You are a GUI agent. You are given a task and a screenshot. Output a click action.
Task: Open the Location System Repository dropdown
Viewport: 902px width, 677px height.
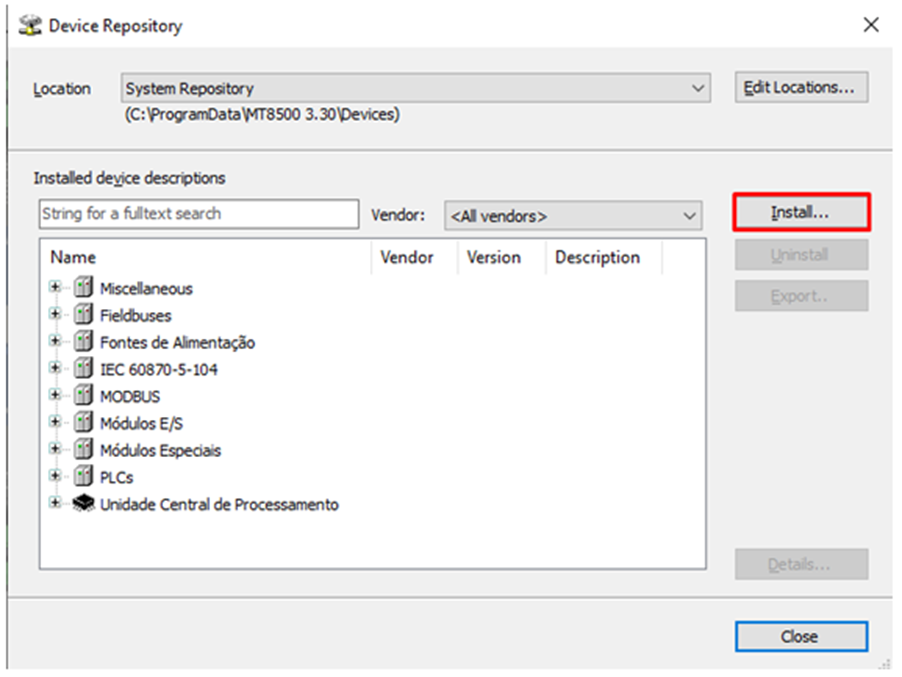tap(416, 88)
